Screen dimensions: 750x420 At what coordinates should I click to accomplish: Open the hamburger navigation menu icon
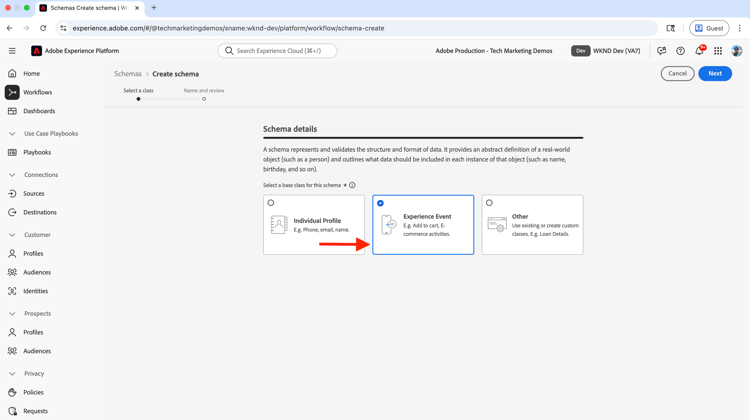point(12,51)
